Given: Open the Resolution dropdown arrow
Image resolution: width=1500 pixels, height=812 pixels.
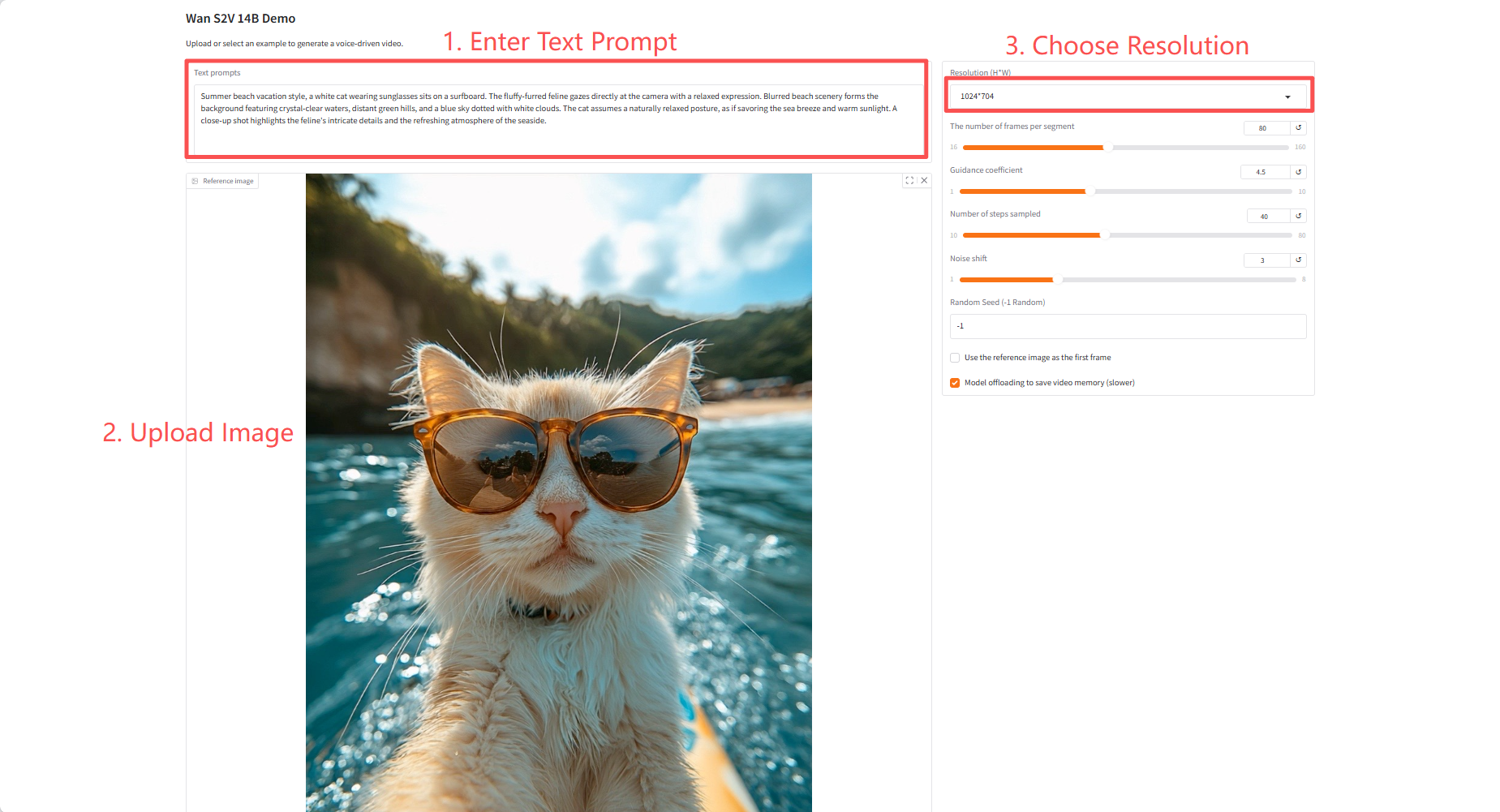Looking at the screenshot, I should click(1287, 97).
